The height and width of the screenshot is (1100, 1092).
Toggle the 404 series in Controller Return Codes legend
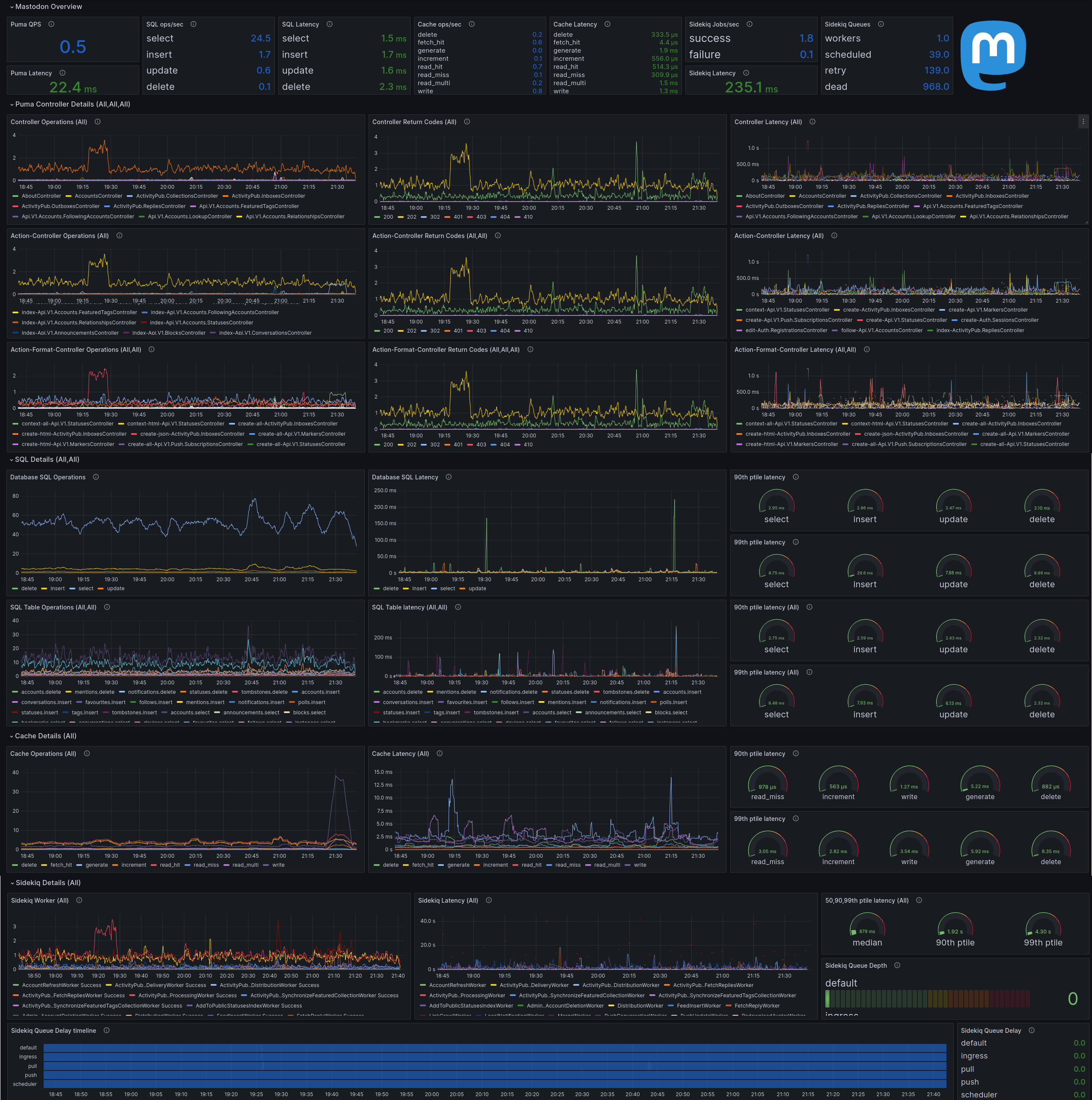tap(504, 217)
